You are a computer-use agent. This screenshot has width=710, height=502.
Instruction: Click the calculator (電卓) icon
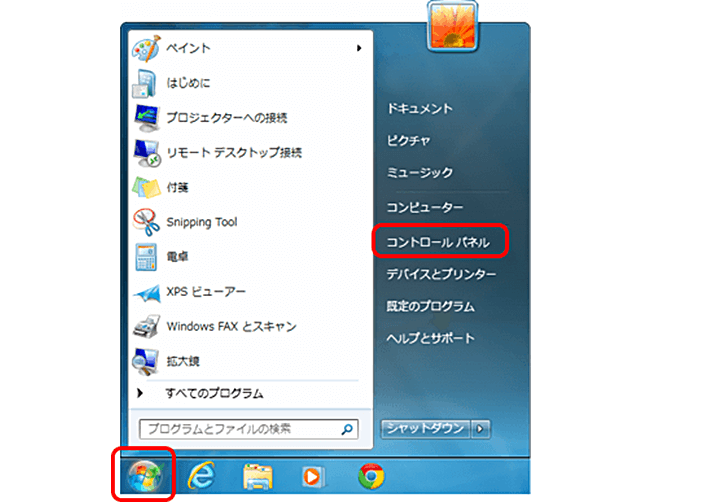(x=147, y=257)
